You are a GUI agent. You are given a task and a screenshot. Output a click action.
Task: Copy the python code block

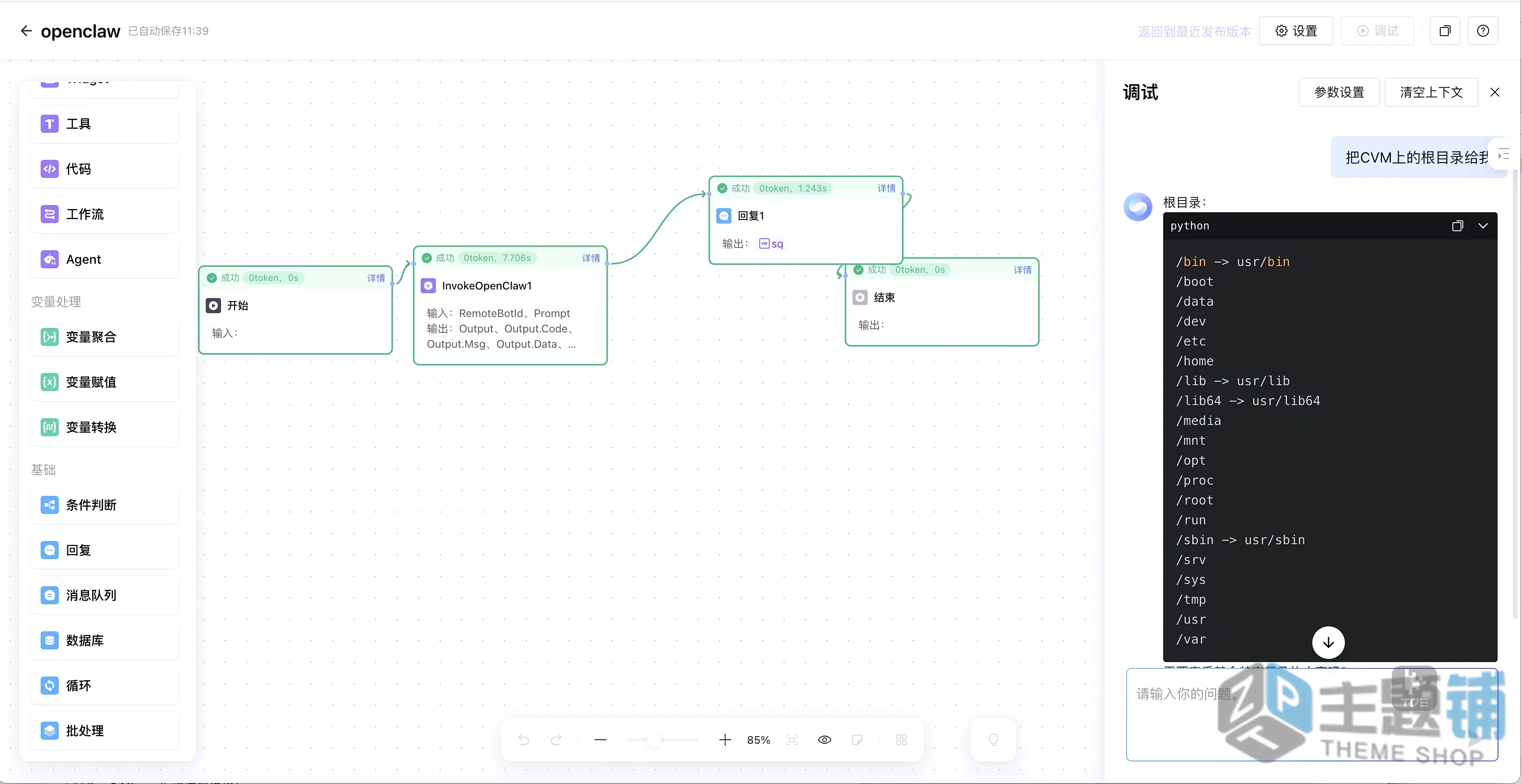coord(1457,225)
